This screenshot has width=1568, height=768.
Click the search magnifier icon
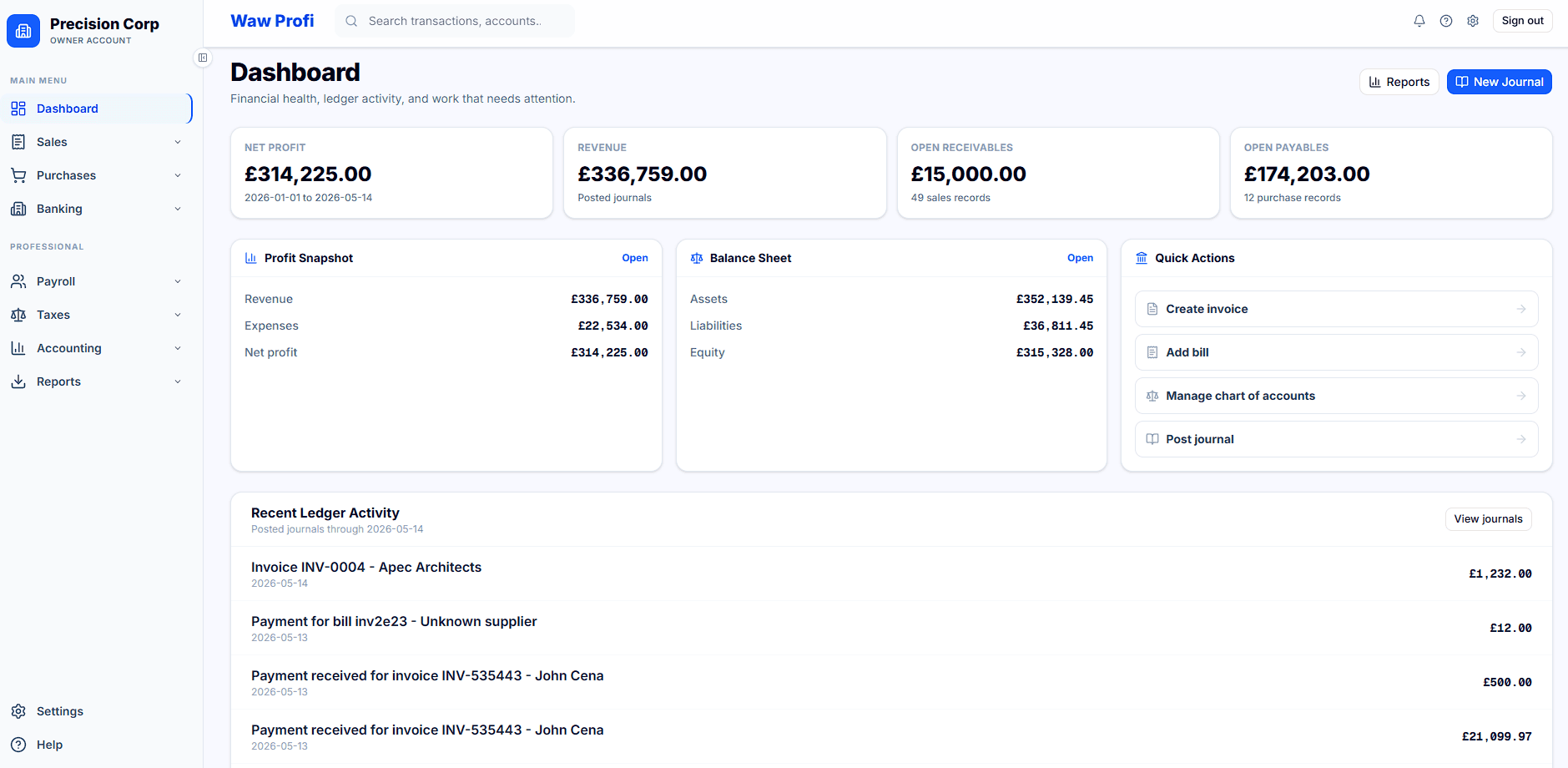click(351, 21)
